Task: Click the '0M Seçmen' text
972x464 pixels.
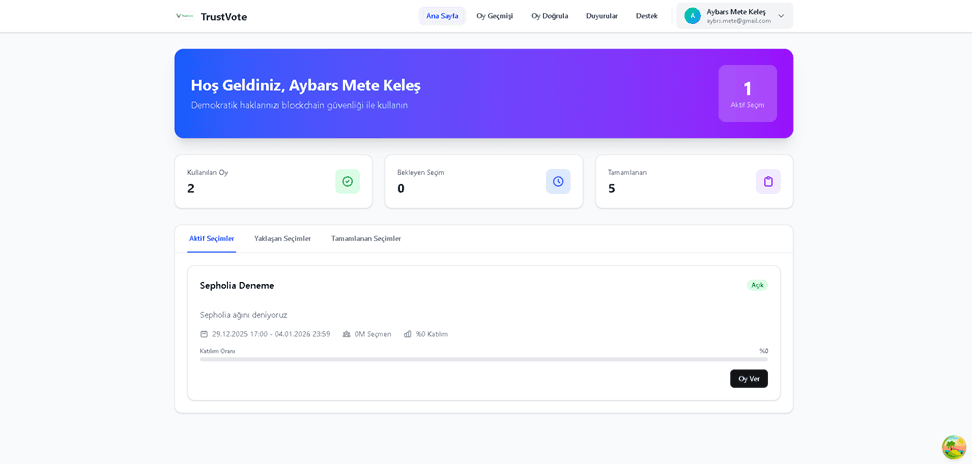Action: (x=373, y=334)
